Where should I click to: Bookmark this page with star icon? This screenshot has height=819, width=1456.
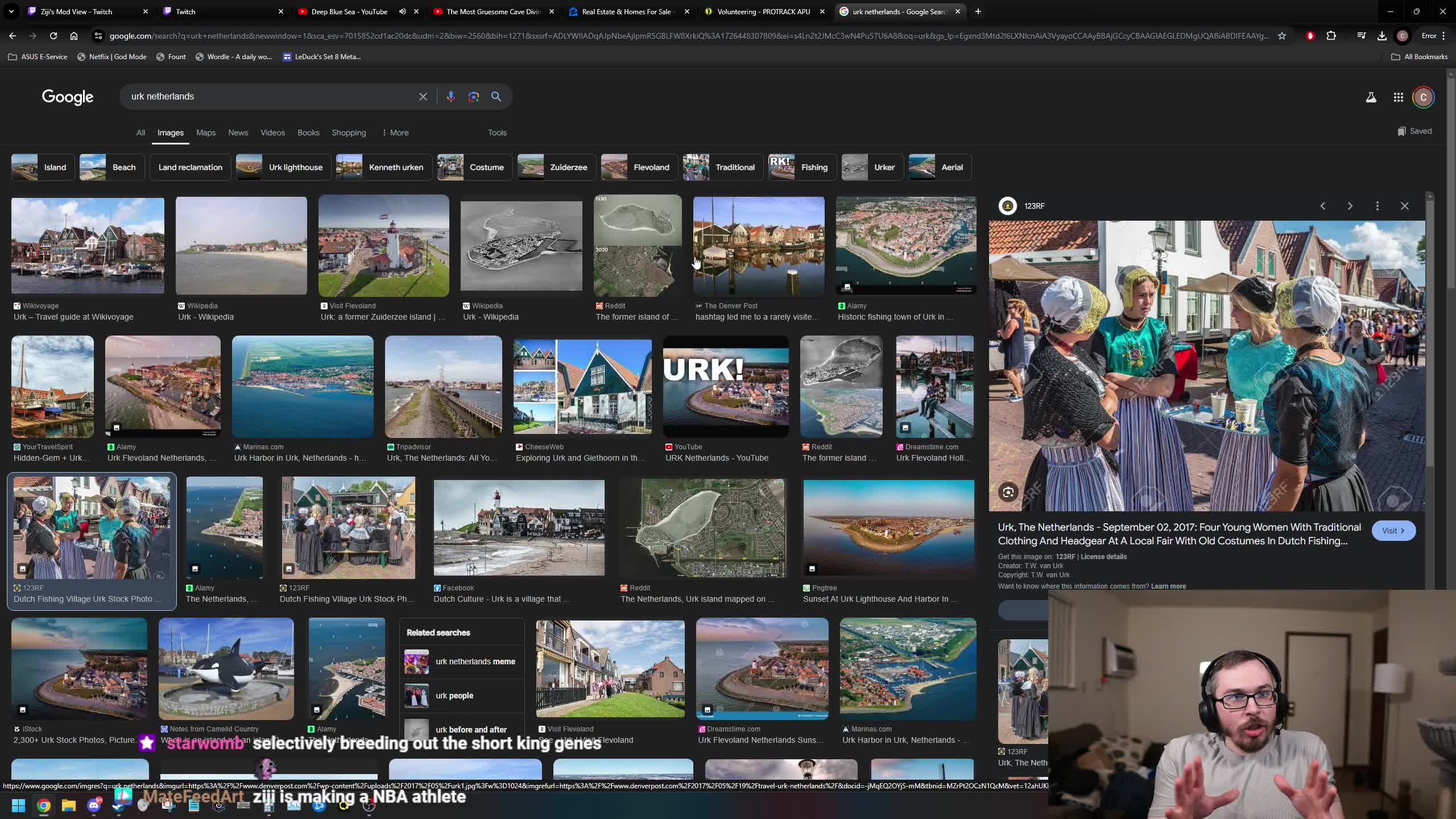1282,36
